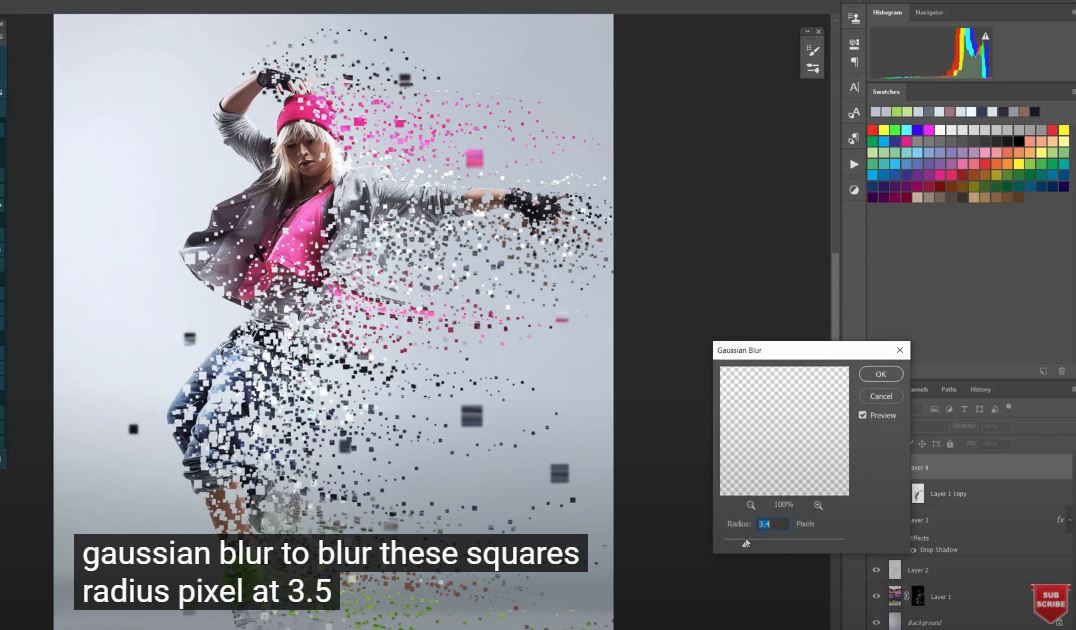The height and width of the screenshot is (630, 1076).
Task: Zoom in the Gaussian Blur preview
Action: coord(818,505)
